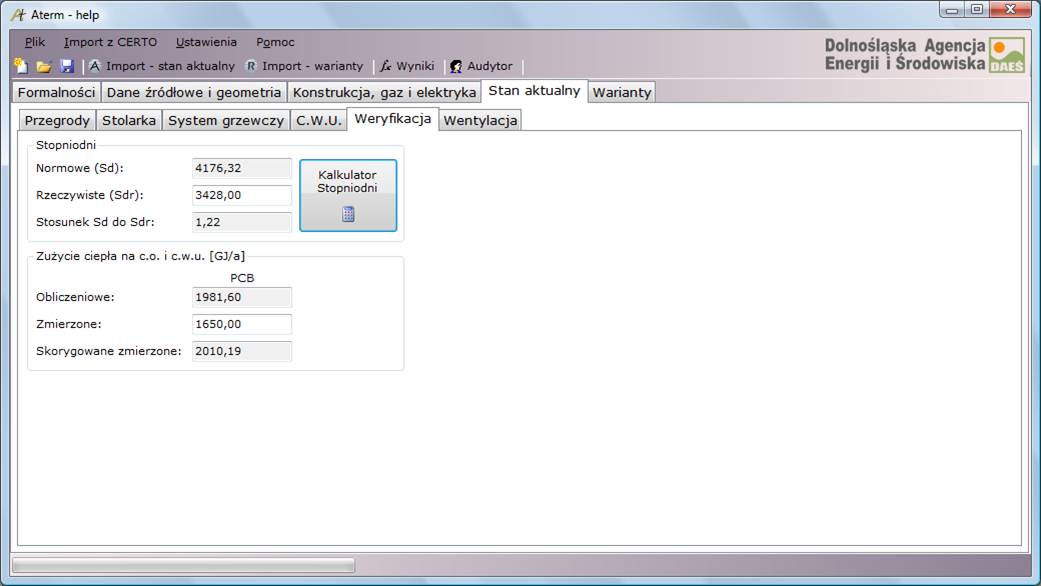
Task: Click the calculator icon in Kalkulator Stopniodni
Action: (348, 214)
